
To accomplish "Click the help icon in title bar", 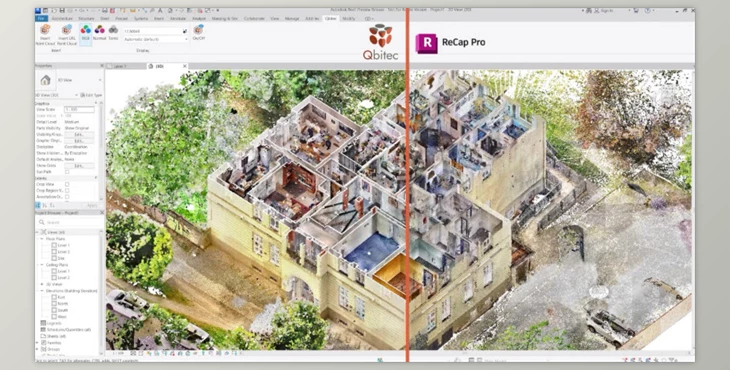I will 647,10.
